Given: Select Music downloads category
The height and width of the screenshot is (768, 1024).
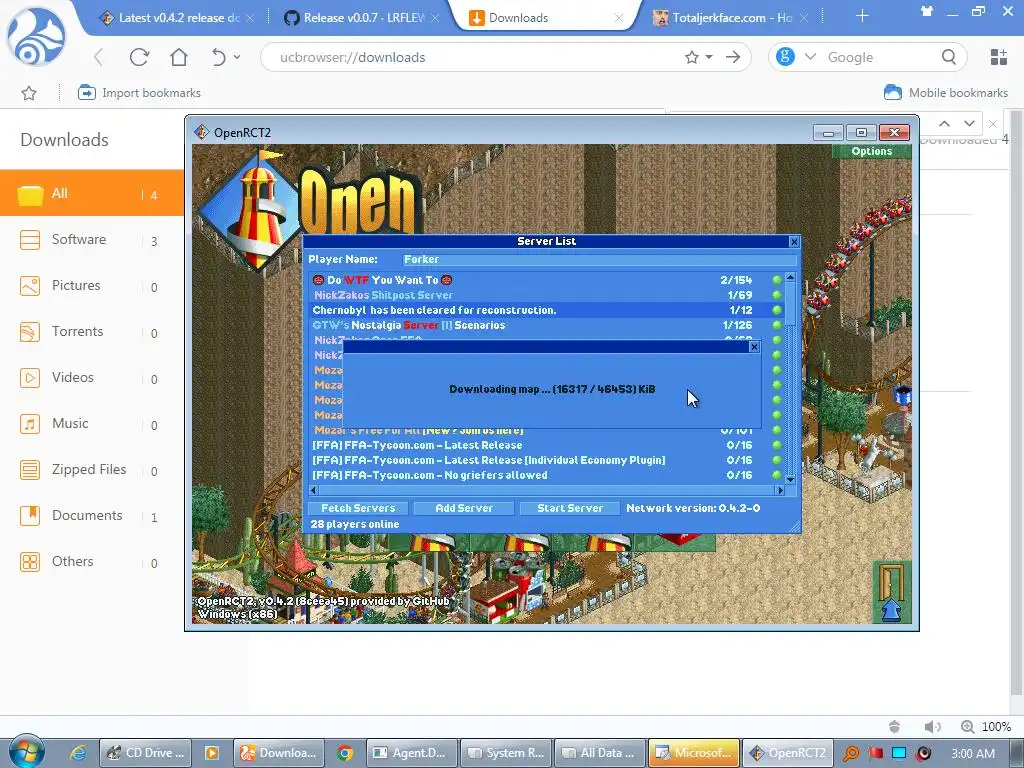Looking at the screenshot, I should [x=91, y=424].
